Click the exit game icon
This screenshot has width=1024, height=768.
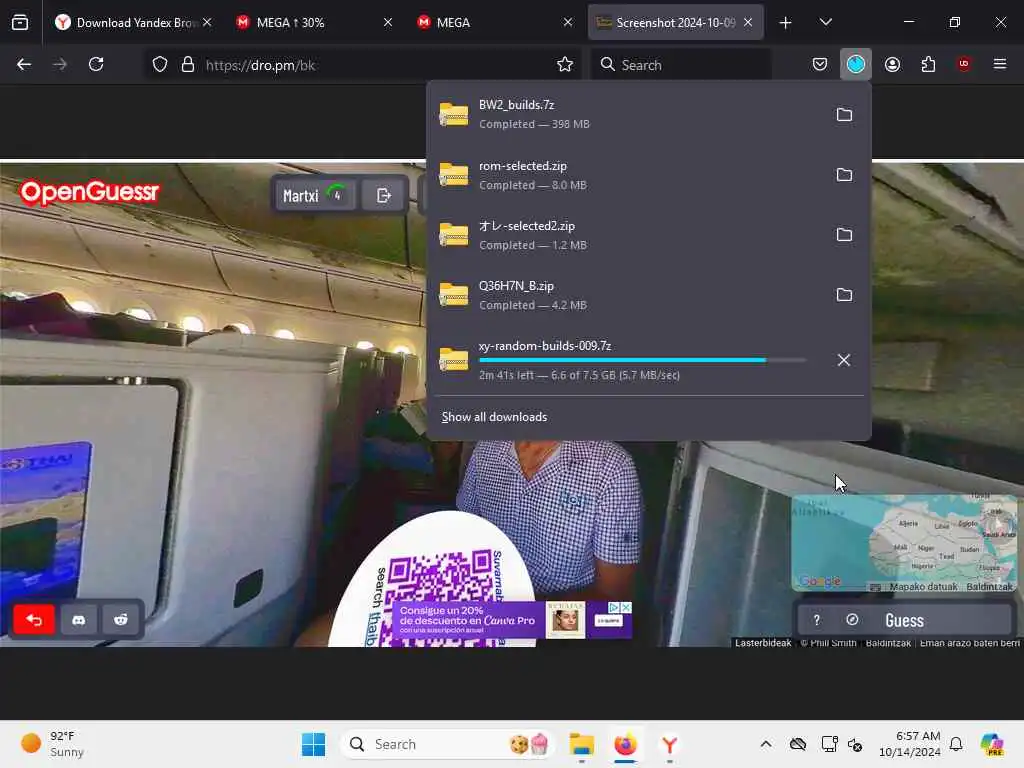coord(384,195)
